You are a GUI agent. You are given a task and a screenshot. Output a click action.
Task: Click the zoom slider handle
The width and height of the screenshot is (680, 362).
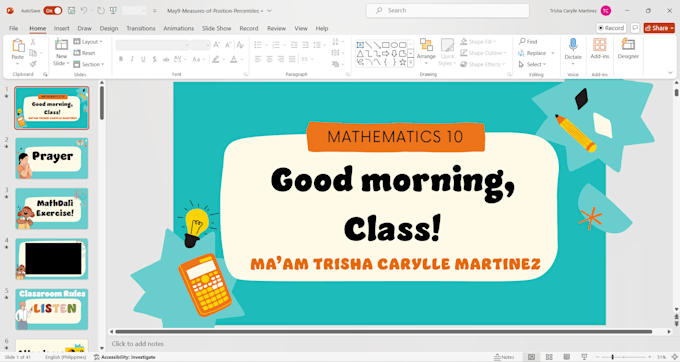(612, 357)
